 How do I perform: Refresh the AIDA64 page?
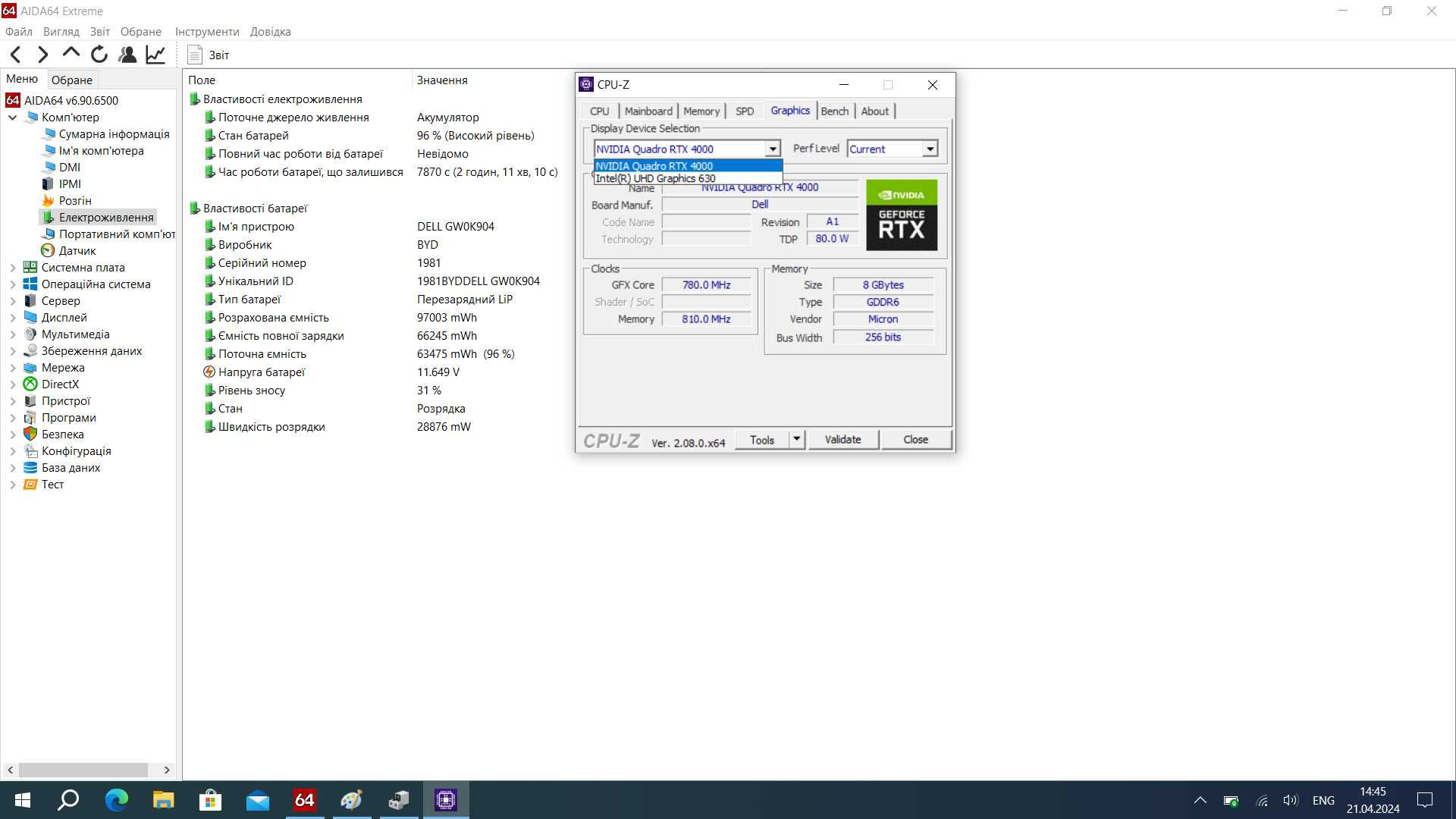click(99, 55)
